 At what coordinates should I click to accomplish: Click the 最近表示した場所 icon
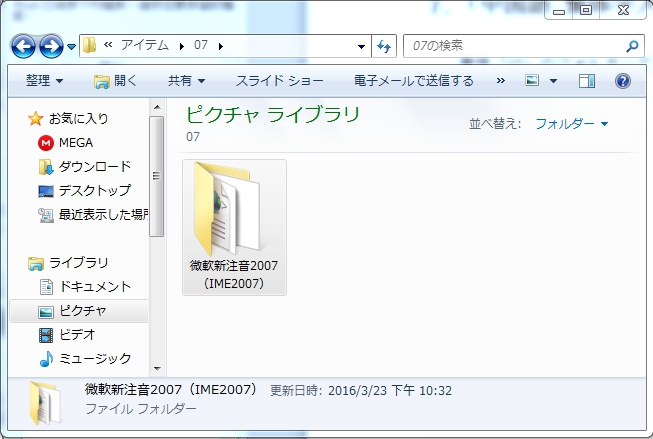(46, 215)
